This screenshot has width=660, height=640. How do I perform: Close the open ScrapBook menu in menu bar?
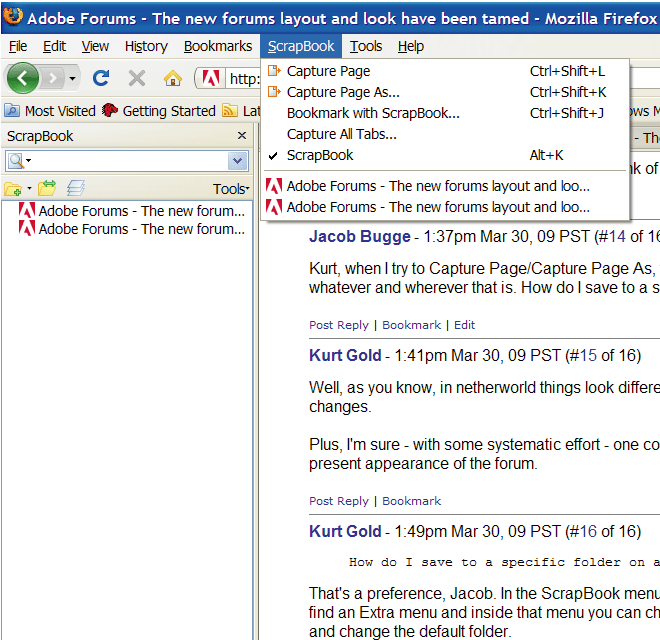pyautogui.click(x=301, y=46)
